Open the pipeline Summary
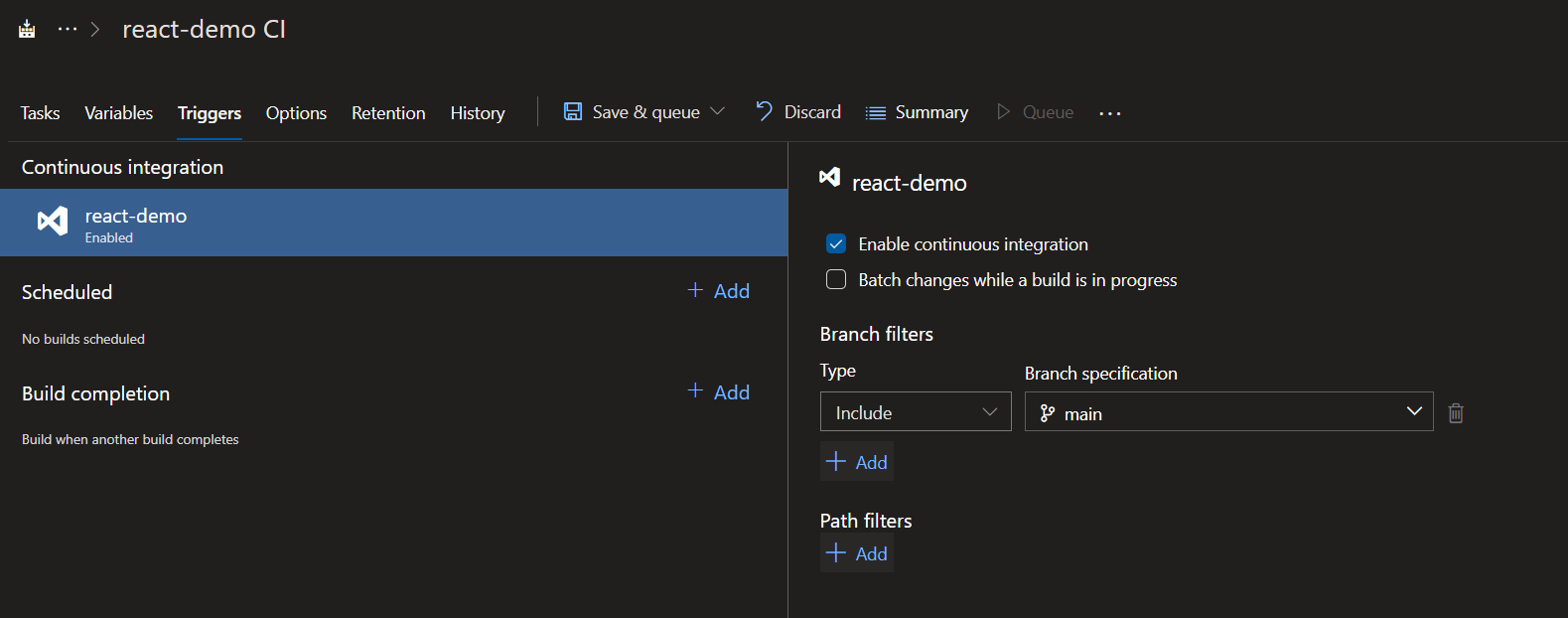The width and height of the screenshot is (1568, 618). (x=917, y=112)
